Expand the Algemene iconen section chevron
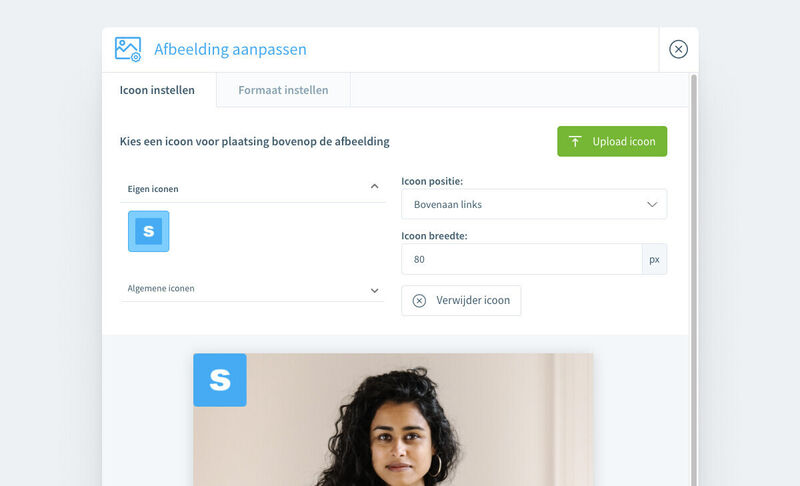The image size is (800, 486). coord(374,291)
